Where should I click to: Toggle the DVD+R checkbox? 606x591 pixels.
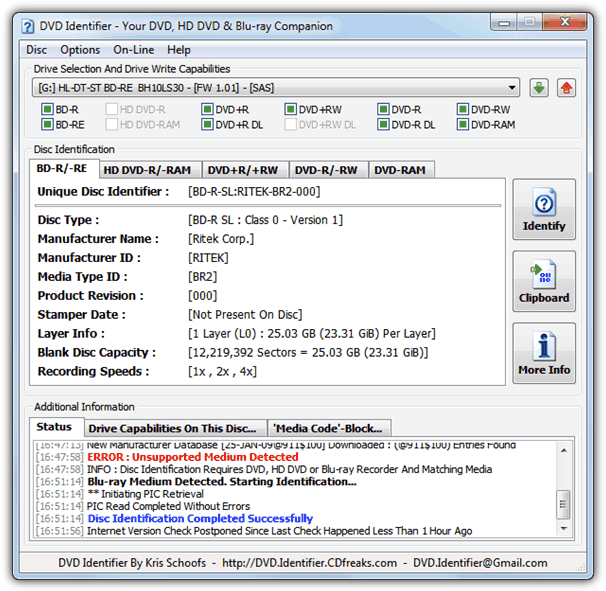pyautogui.click(x=207, y=109)
